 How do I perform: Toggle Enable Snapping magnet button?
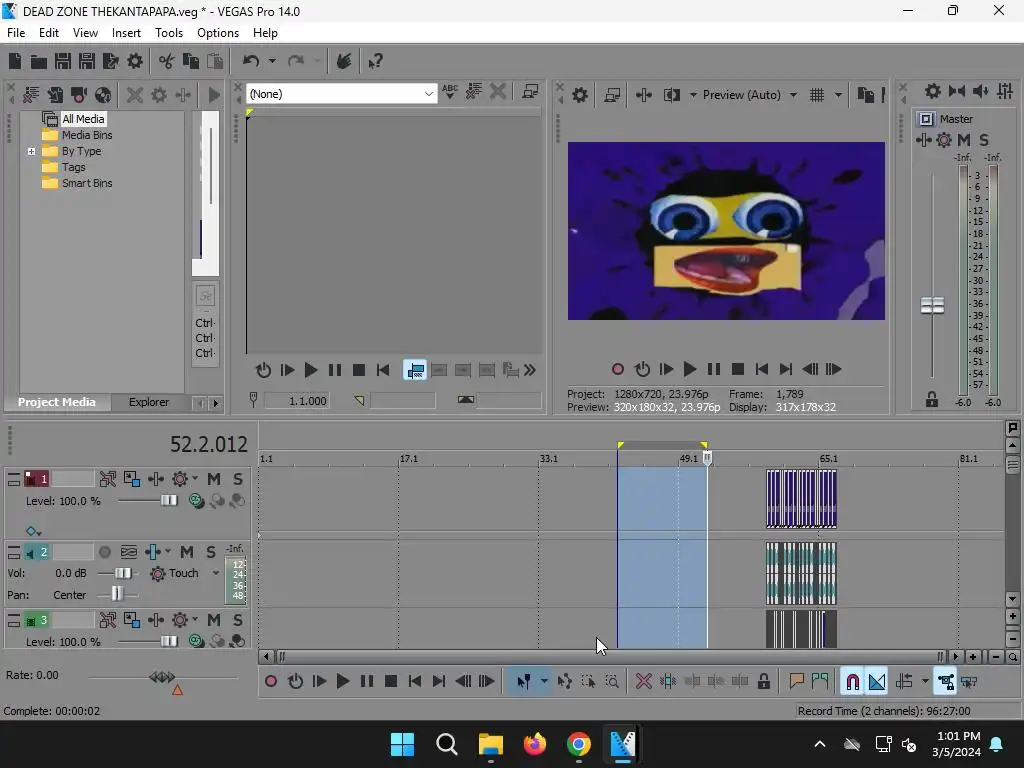(852, 682)
